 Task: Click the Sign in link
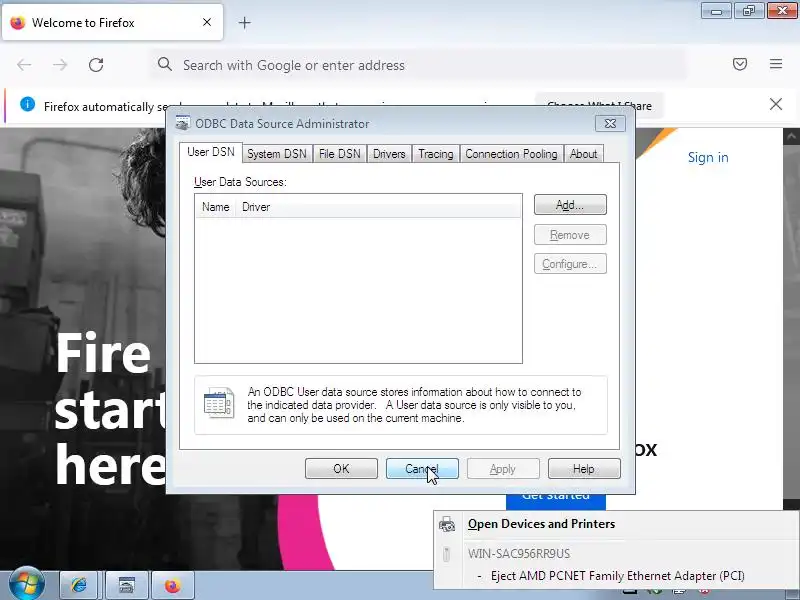tap(708, 158)
